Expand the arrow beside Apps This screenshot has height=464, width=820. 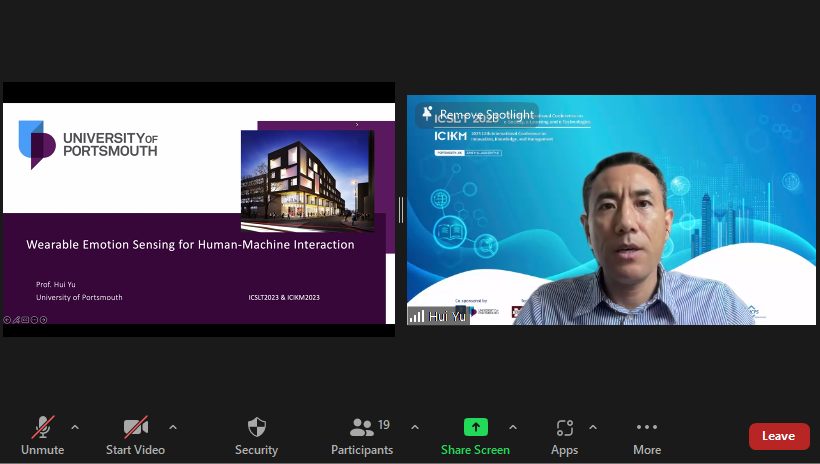pos(593,427)
